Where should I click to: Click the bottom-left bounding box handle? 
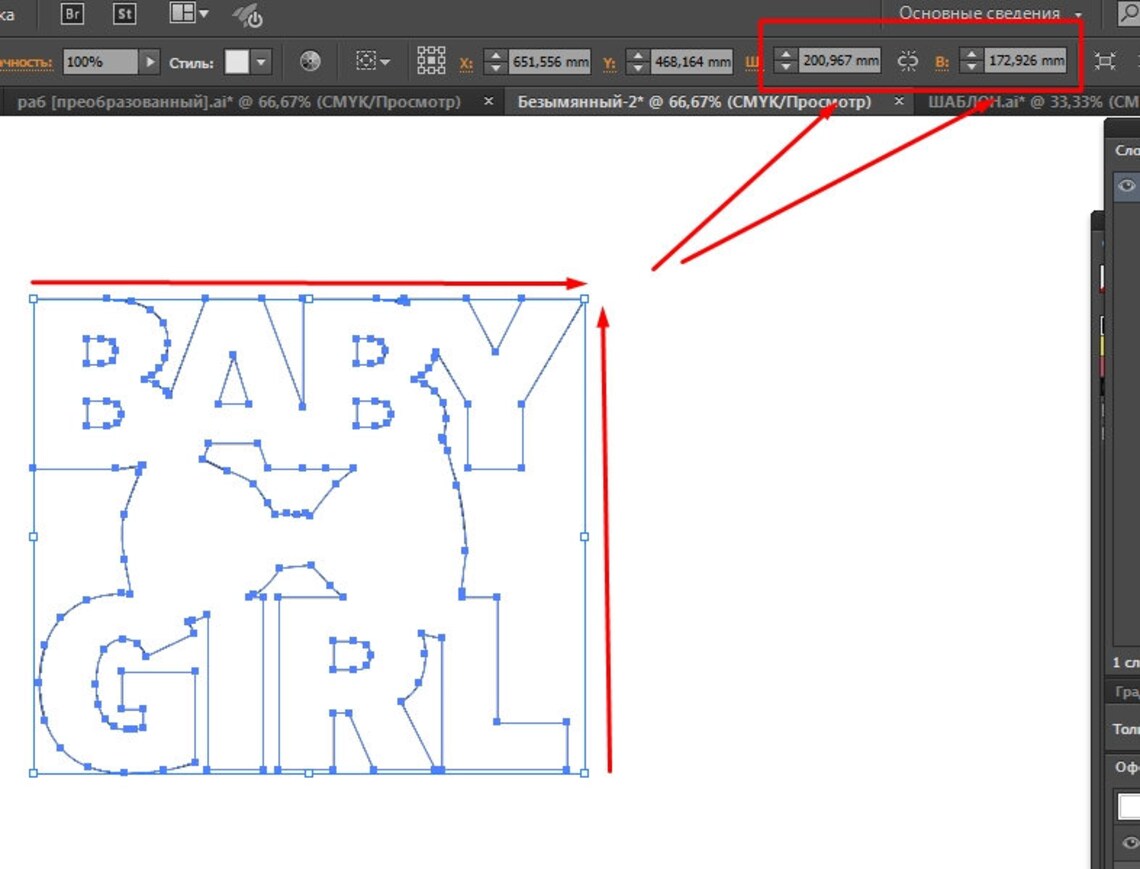click(33, 773)
